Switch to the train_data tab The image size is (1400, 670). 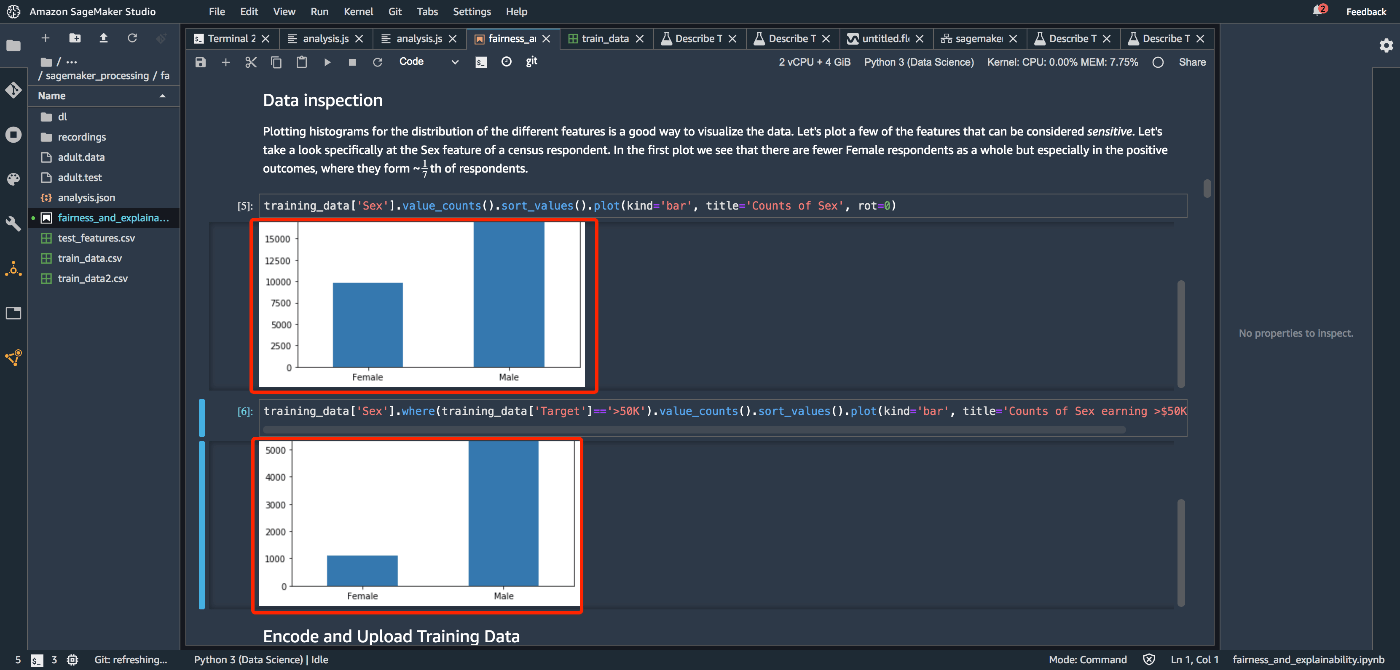tap(605, 39)
